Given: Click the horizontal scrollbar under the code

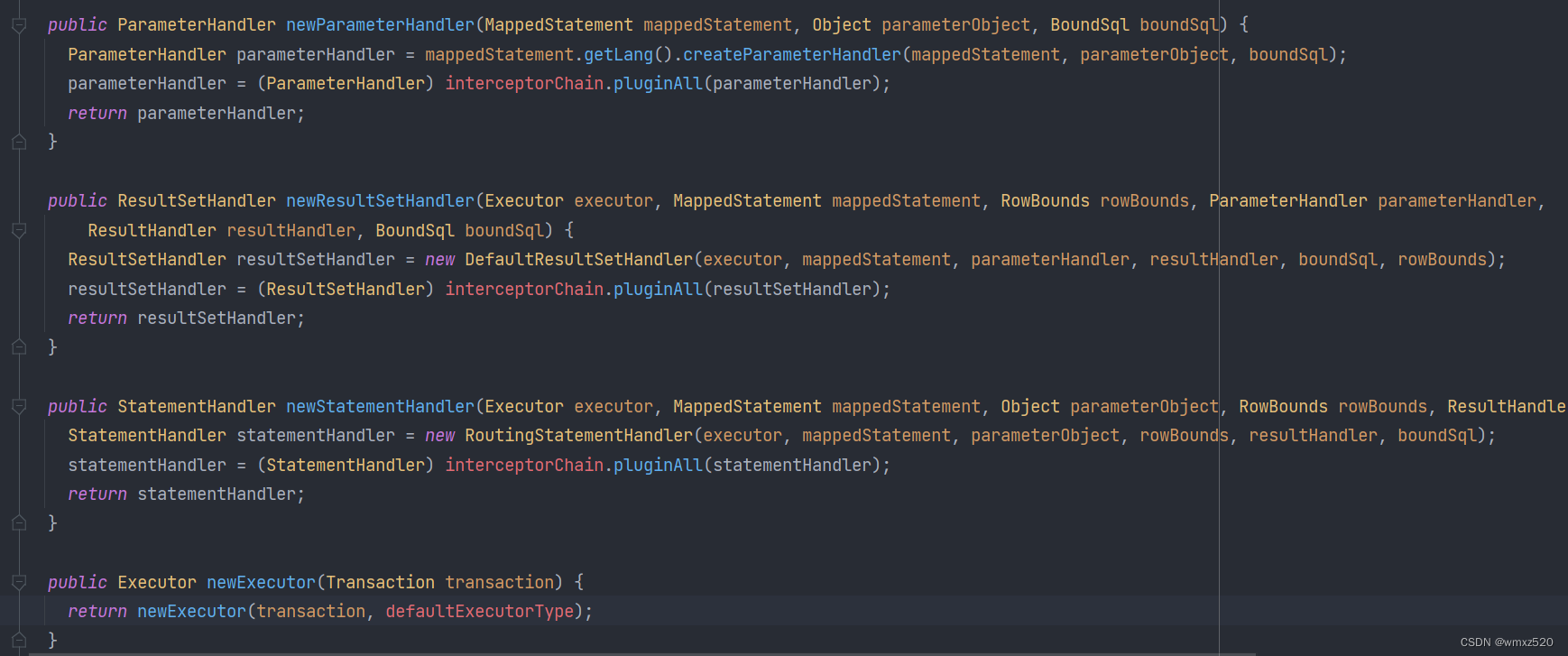Looking at the screenshot, I should (x=642, y=653).
